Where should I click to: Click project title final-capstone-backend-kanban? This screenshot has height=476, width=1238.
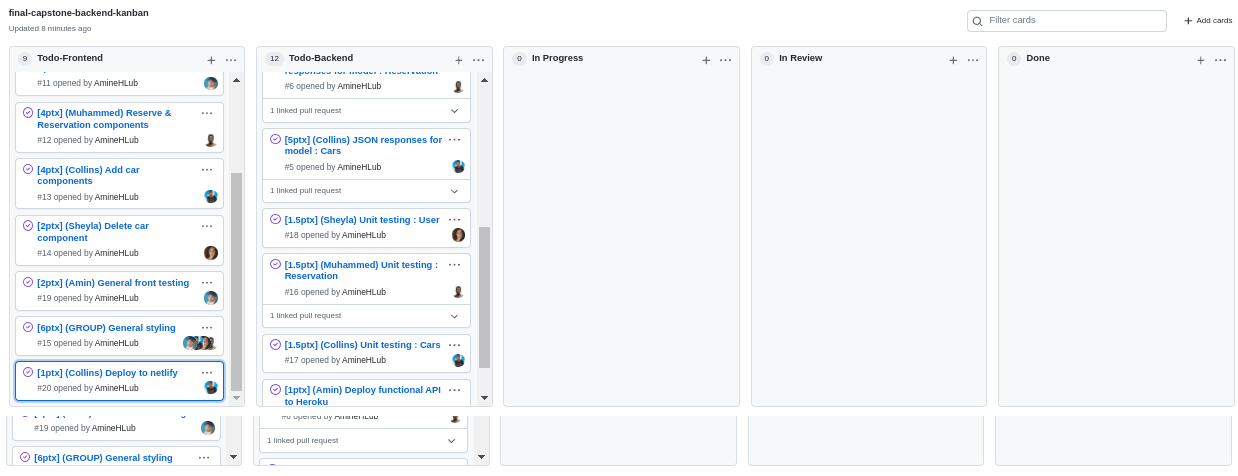(79, 13)
